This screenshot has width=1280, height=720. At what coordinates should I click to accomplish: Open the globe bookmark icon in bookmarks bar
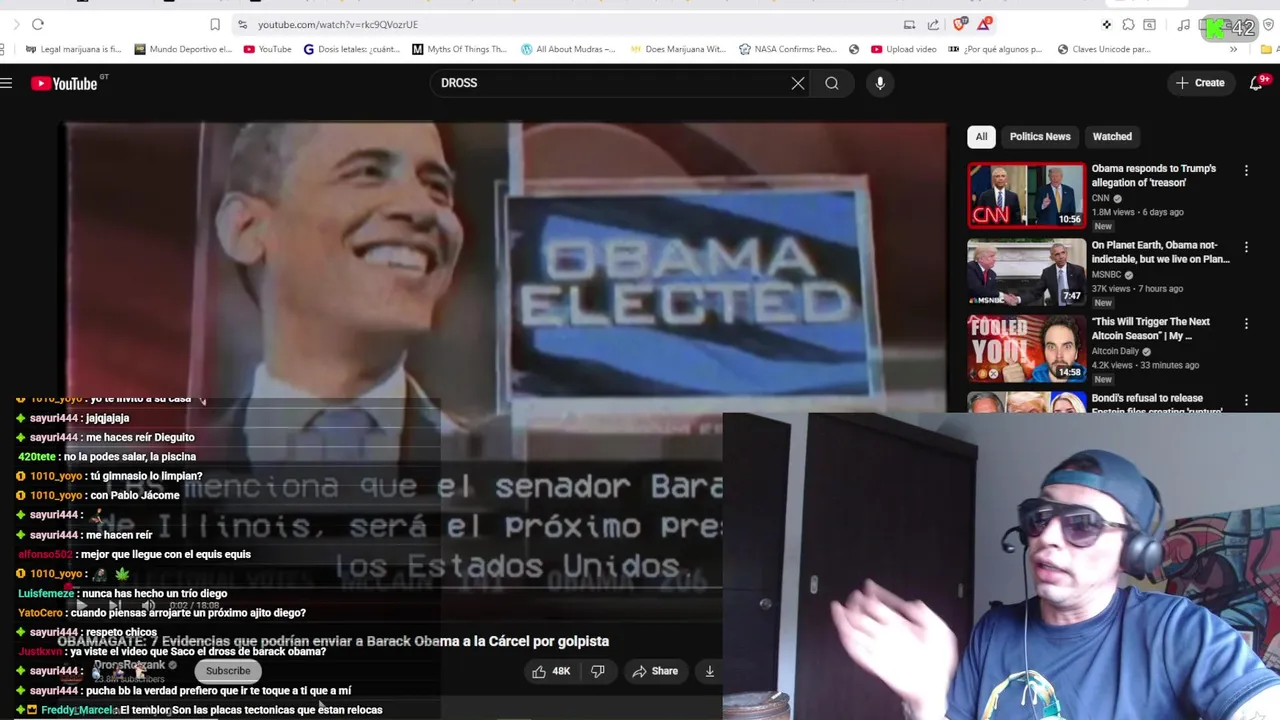(x=854, y=49)
